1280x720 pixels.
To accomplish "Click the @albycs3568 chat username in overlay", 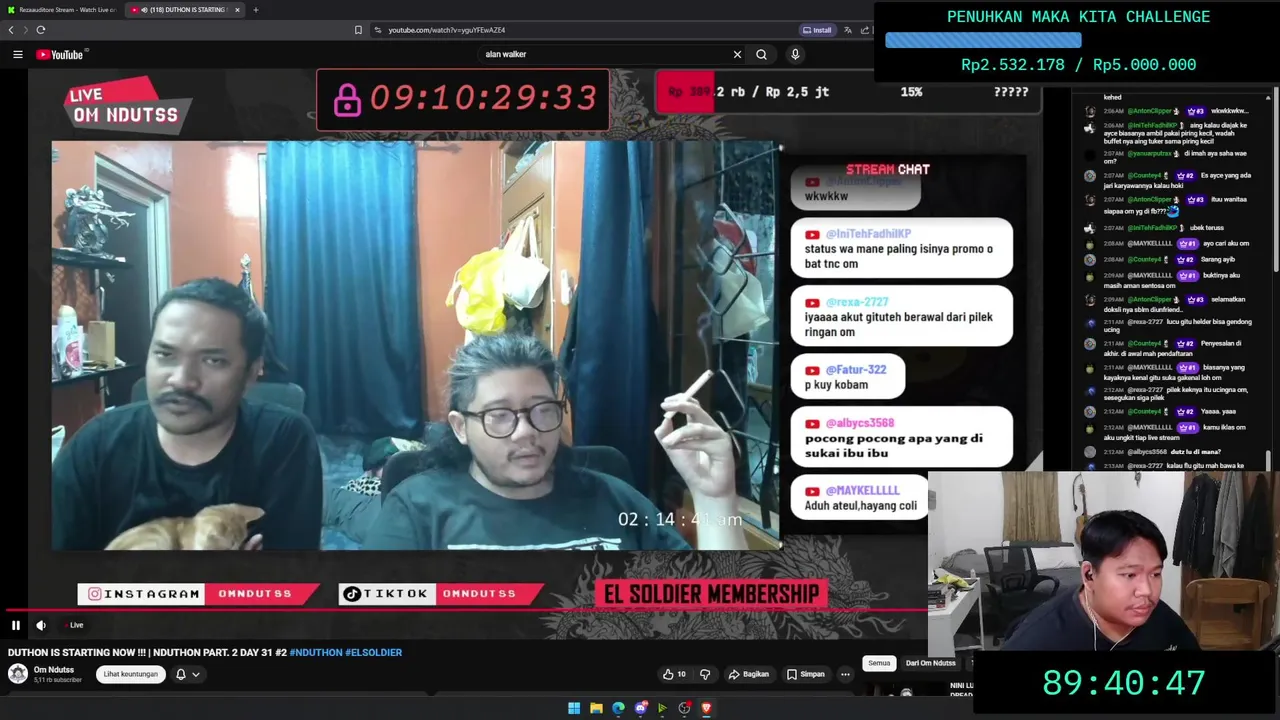I will [x=860, y=423].
